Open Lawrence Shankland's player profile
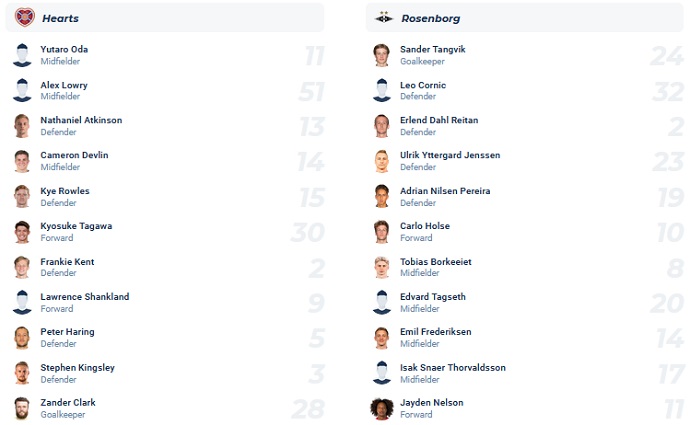The image size is (690, 425). pyautogui.click(x=85, y=296)
